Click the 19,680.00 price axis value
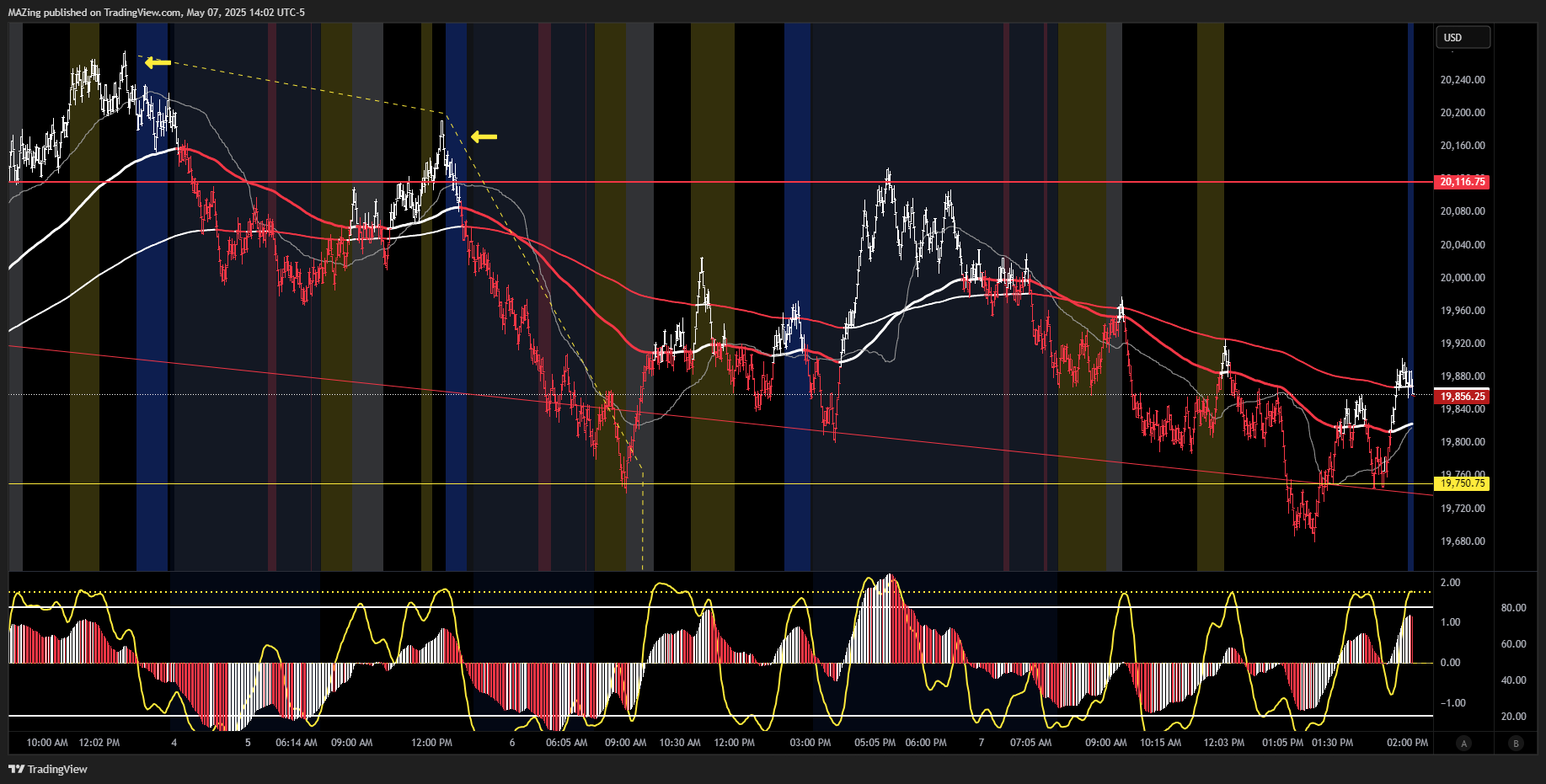Image resolution: width=1546 pixels, height=784 pixels. pos(1463,541)
